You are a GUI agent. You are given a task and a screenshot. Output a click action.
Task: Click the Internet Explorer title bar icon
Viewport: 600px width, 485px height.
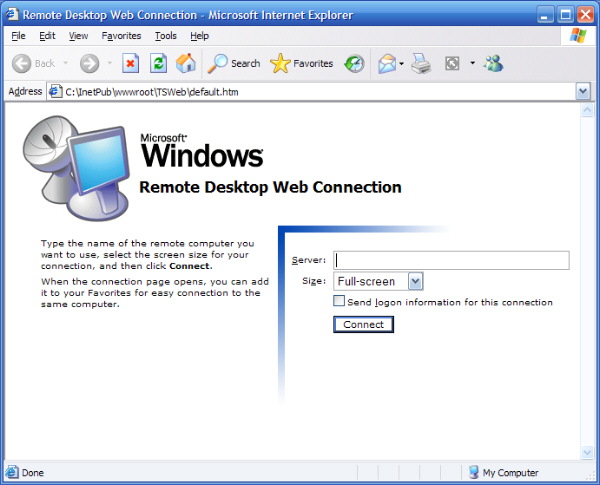[12, 14]
